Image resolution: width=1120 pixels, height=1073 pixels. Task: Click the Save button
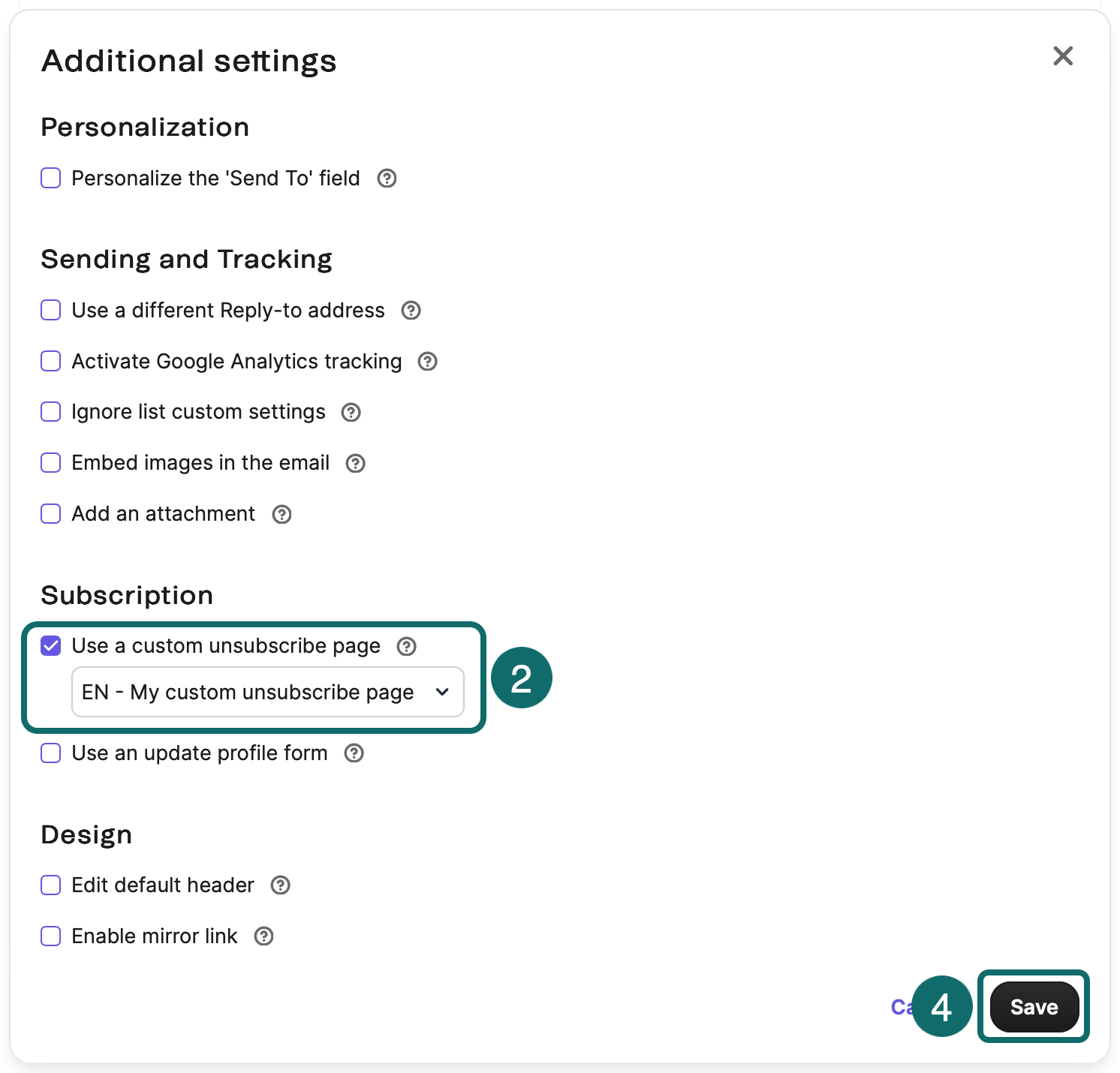(1034, 1007)
